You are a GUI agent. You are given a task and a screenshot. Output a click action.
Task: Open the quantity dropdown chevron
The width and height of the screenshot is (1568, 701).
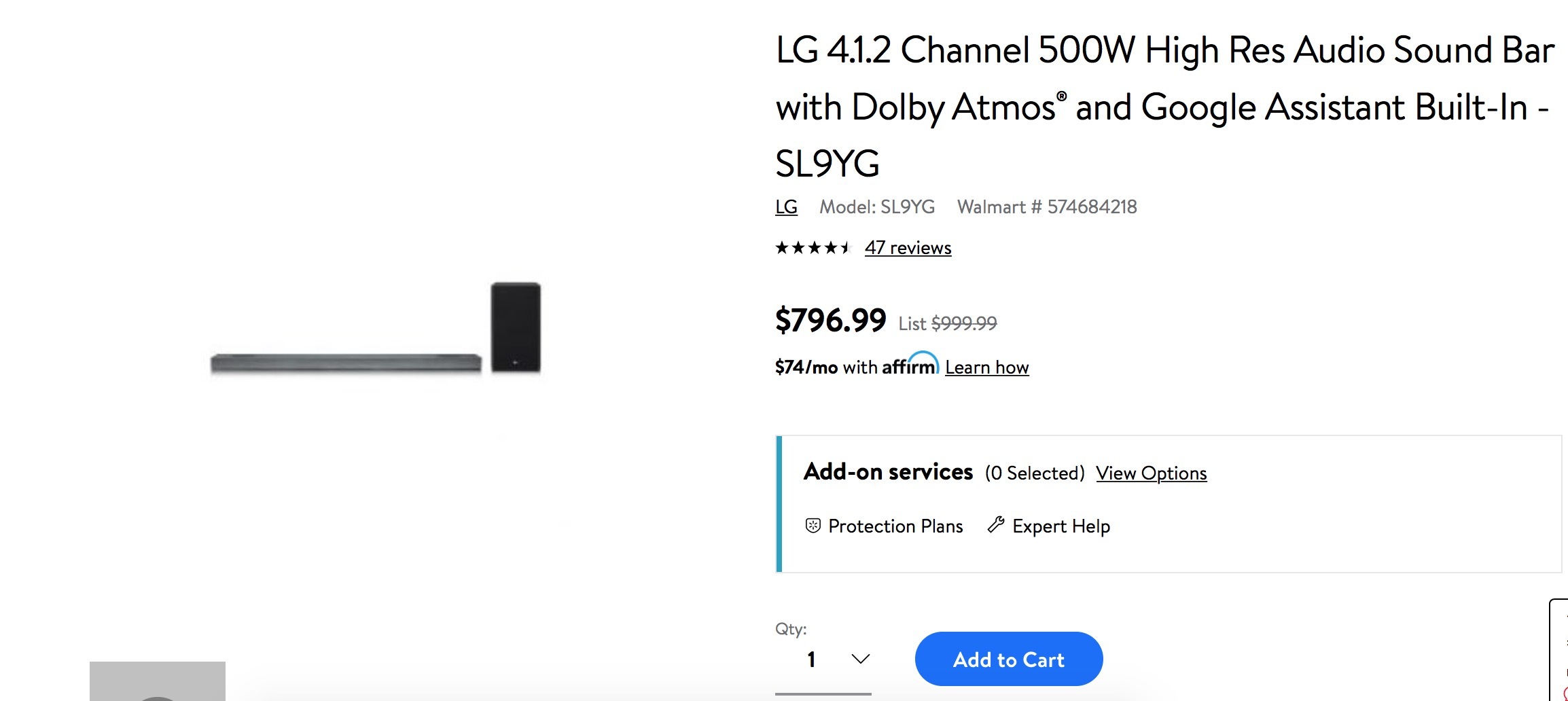point(860,659)
